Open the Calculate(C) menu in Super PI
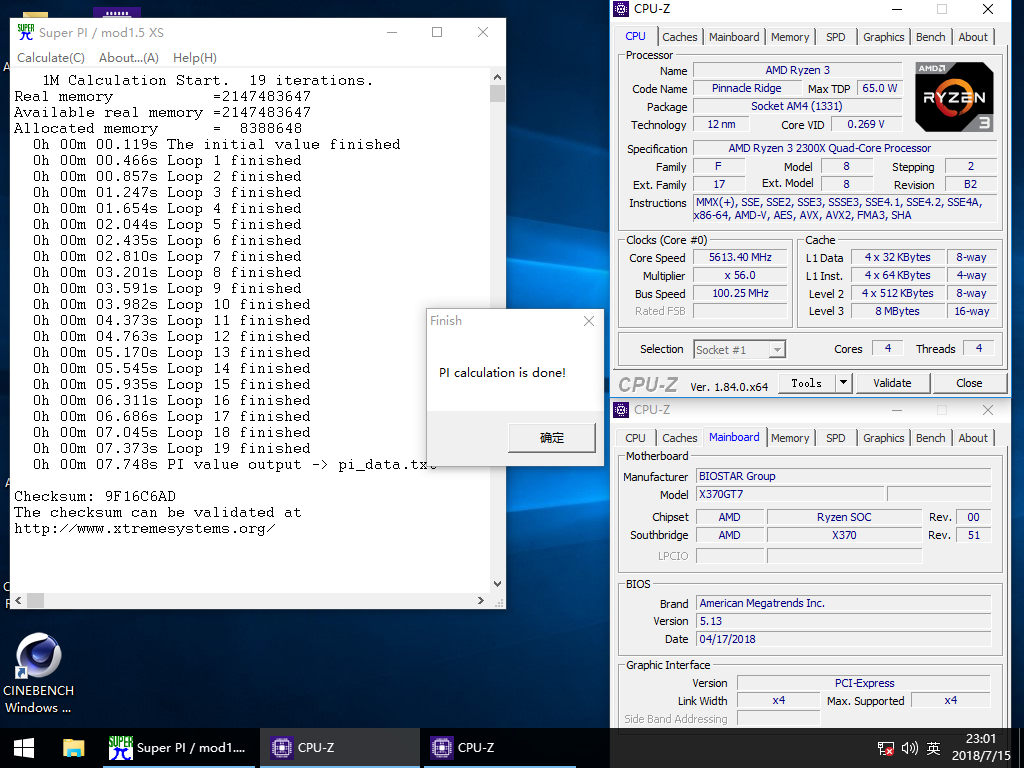Viewport: 1024px width, 768px height. pyautogui.click(x=51, y=57)
